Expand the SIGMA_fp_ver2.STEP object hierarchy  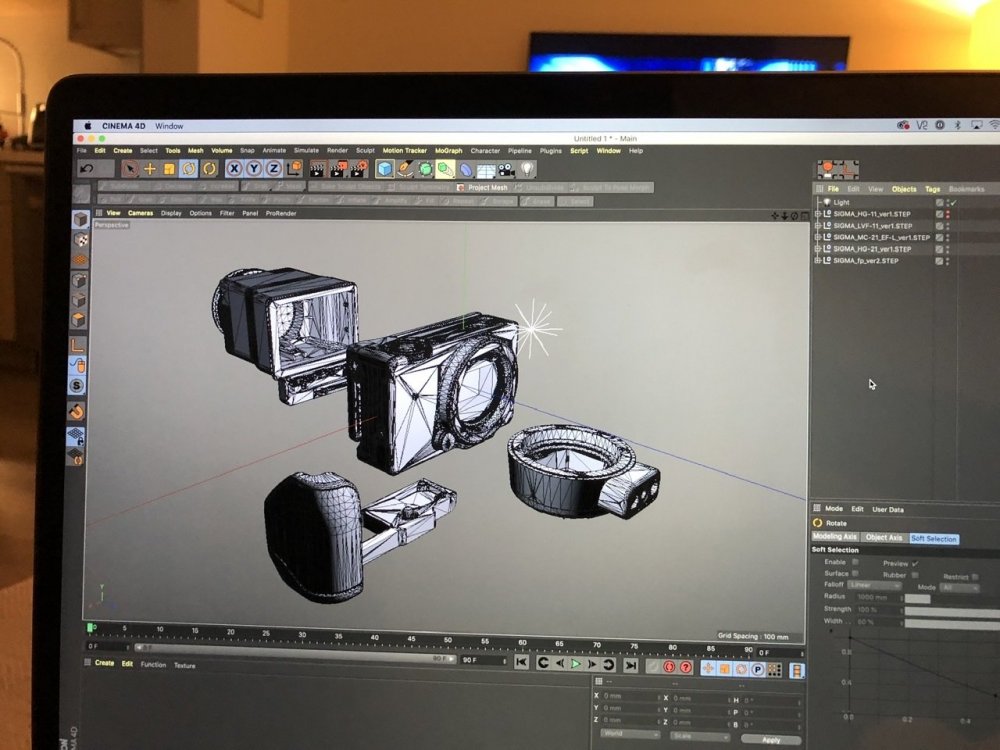818,261
